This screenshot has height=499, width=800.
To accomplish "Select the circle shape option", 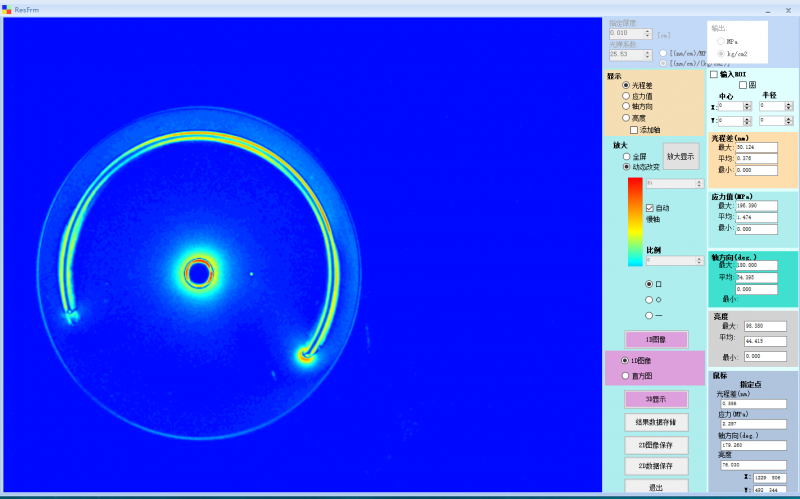I will pos(649,299).
